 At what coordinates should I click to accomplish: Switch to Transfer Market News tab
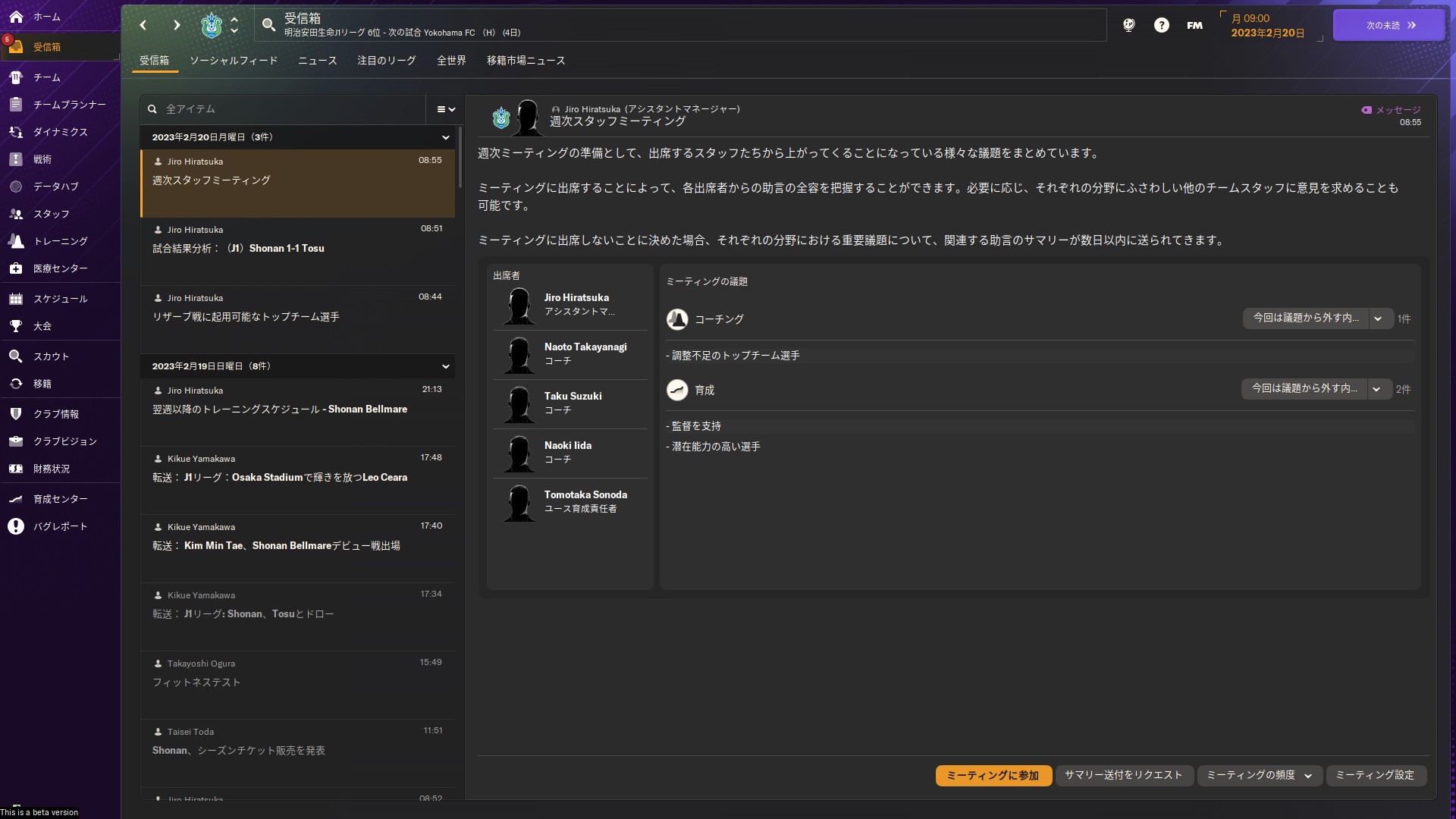526,61
